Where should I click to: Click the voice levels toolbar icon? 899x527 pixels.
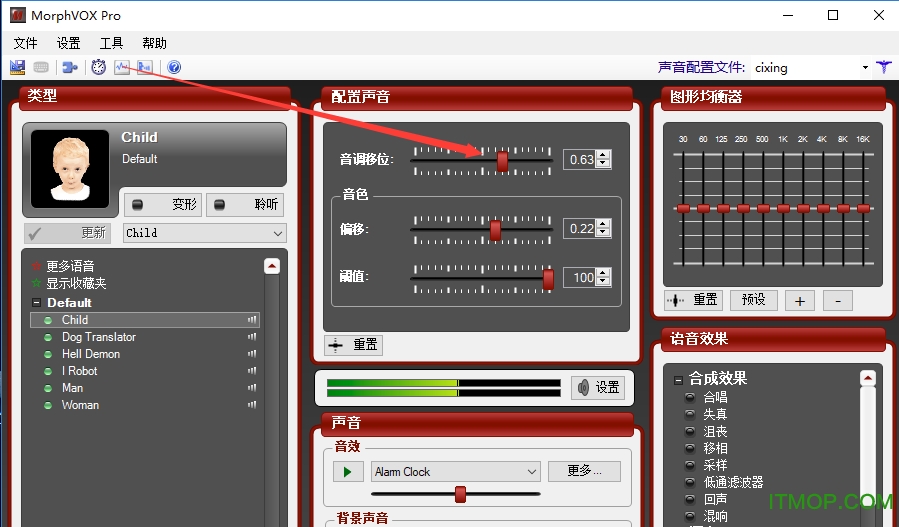tap(144, 67)
